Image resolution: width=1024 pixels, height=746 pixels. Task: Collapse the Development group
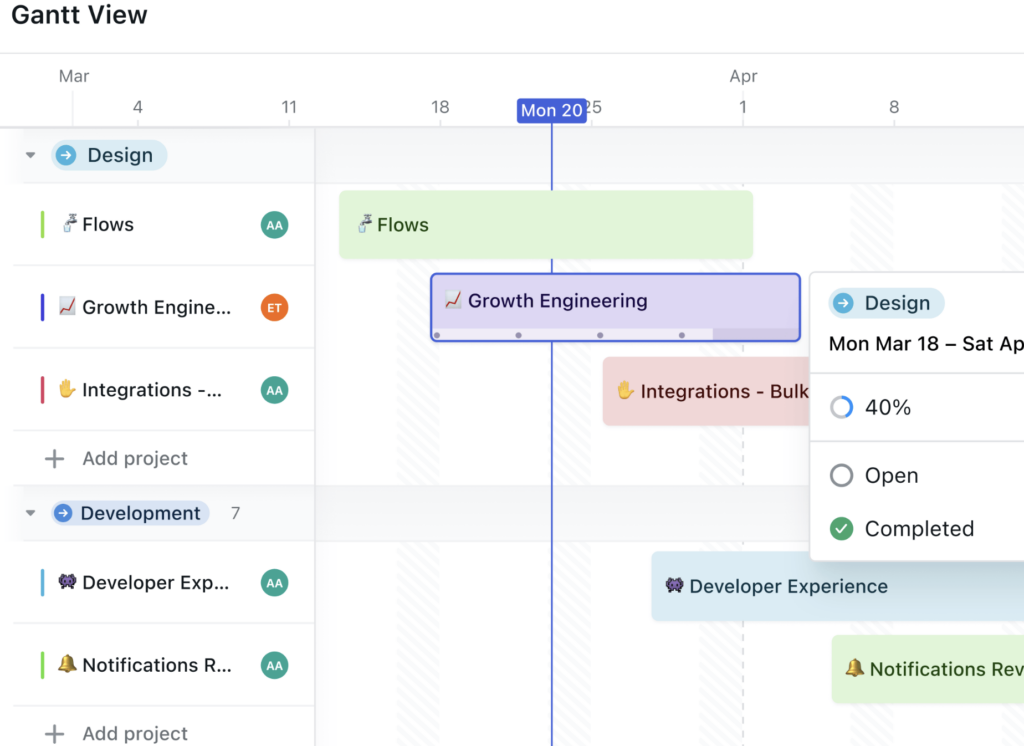pos(29,513)
